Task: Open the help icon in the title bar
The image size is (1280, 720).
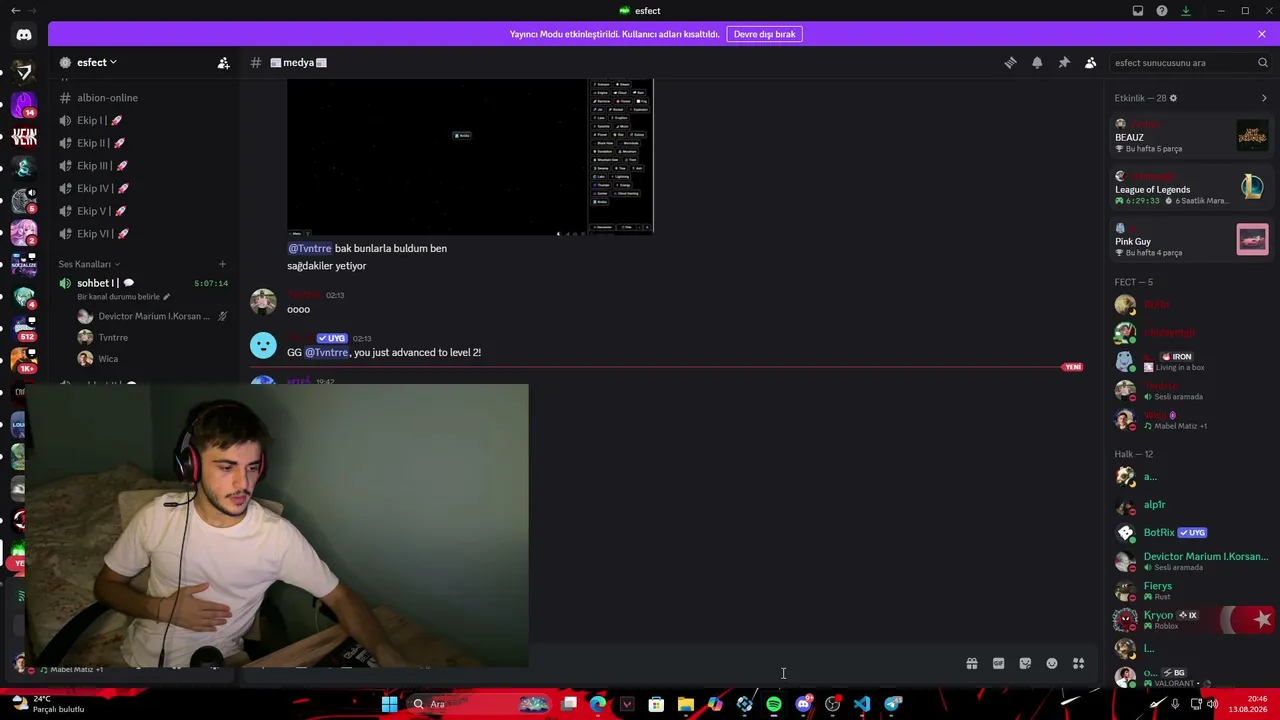Action: pos(1162,11)
